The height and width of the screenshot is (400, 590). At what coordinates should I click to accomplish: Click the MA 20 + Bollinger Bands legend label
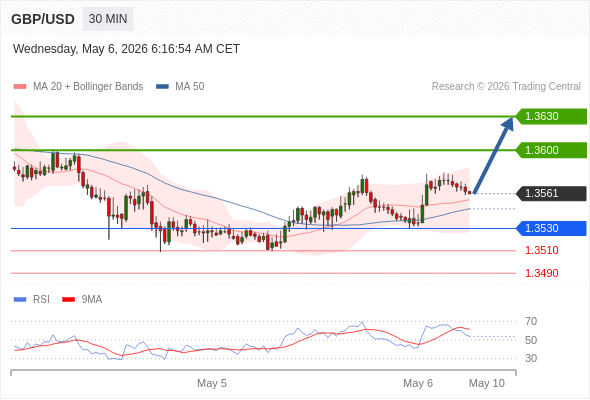coord(88,87)
